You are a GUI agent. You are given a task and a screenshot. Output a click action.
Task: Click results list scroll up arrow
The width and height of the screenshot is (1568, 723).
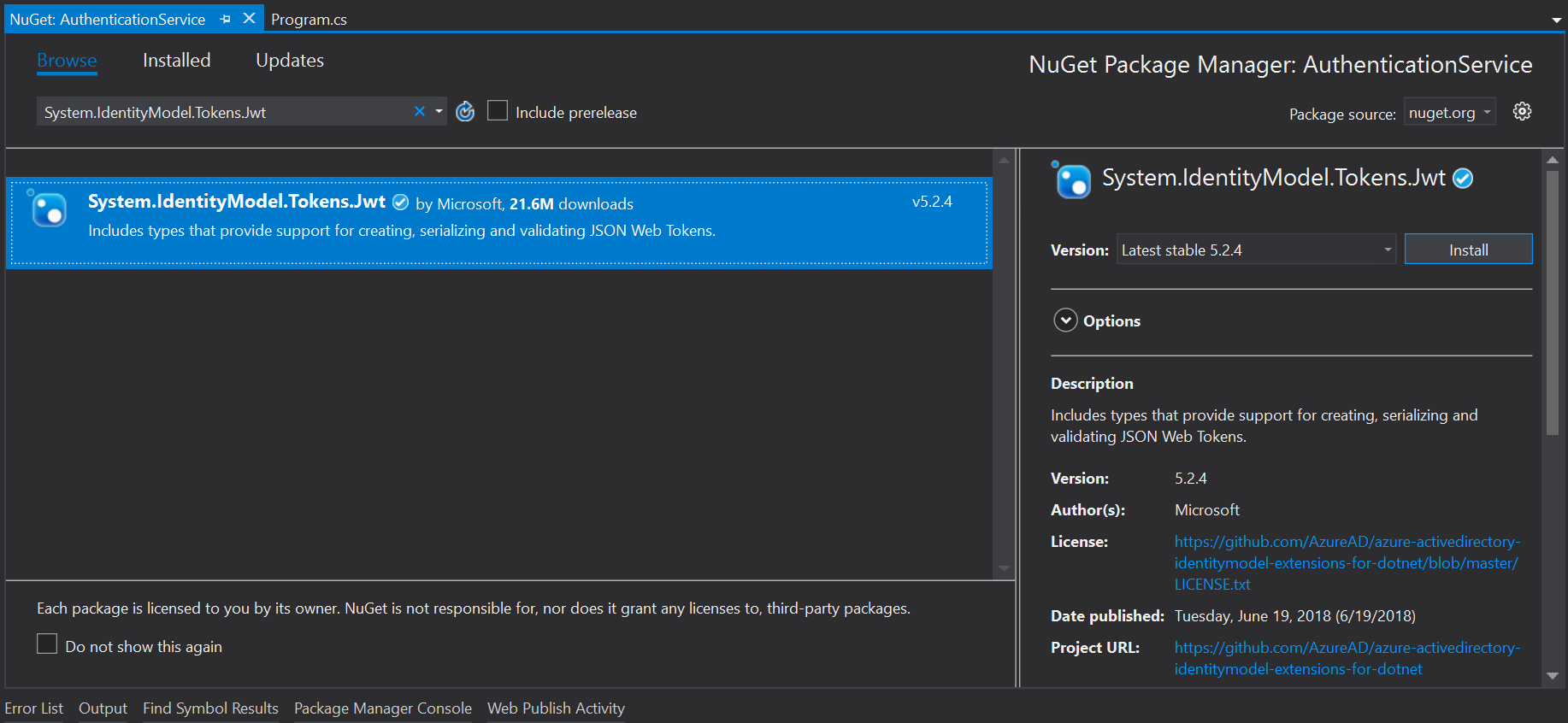click(x=1004, y=160)
